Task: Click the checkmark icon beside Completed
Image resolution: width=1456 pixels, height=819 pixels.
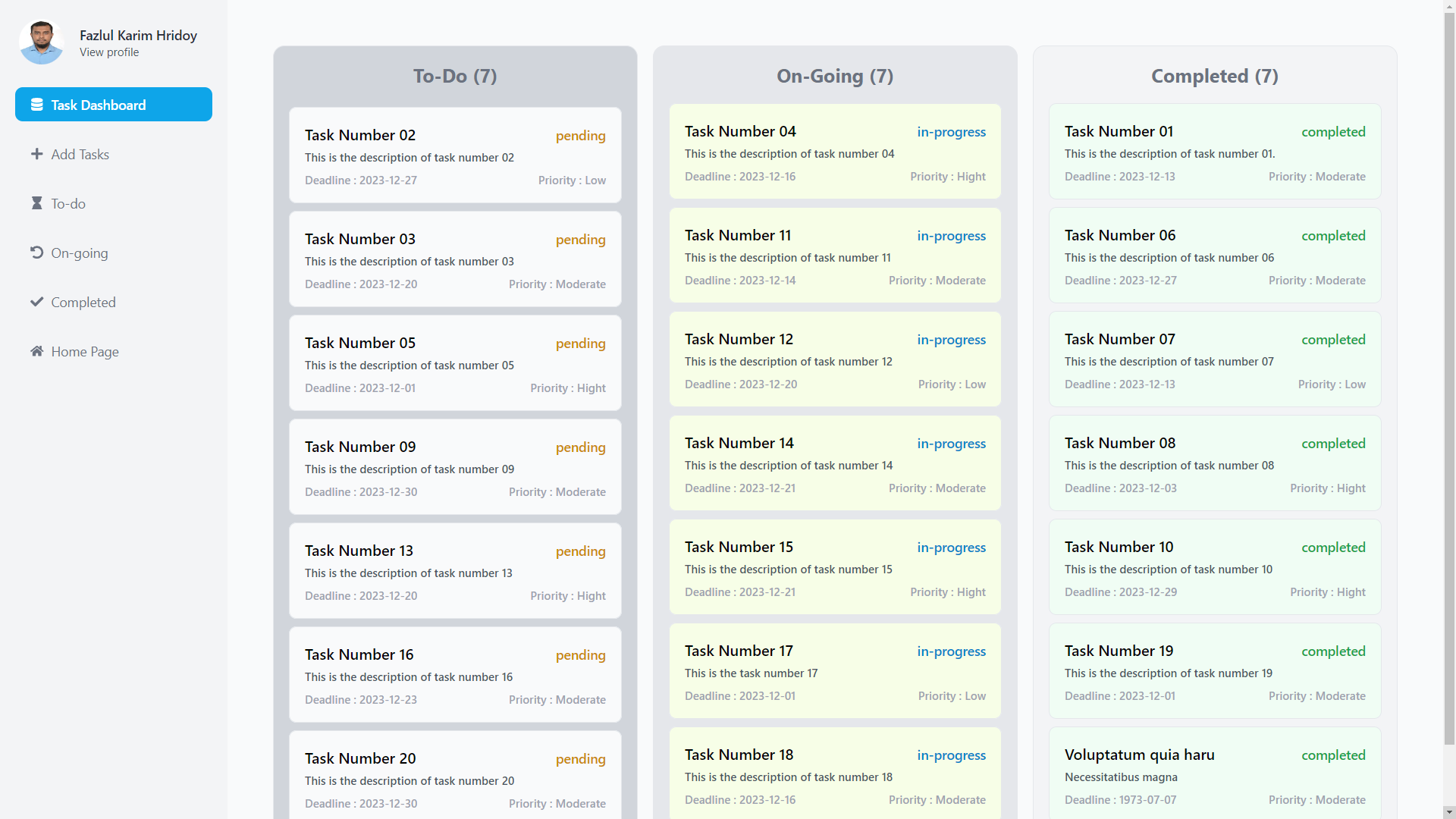Action: (x=36, y=302)
